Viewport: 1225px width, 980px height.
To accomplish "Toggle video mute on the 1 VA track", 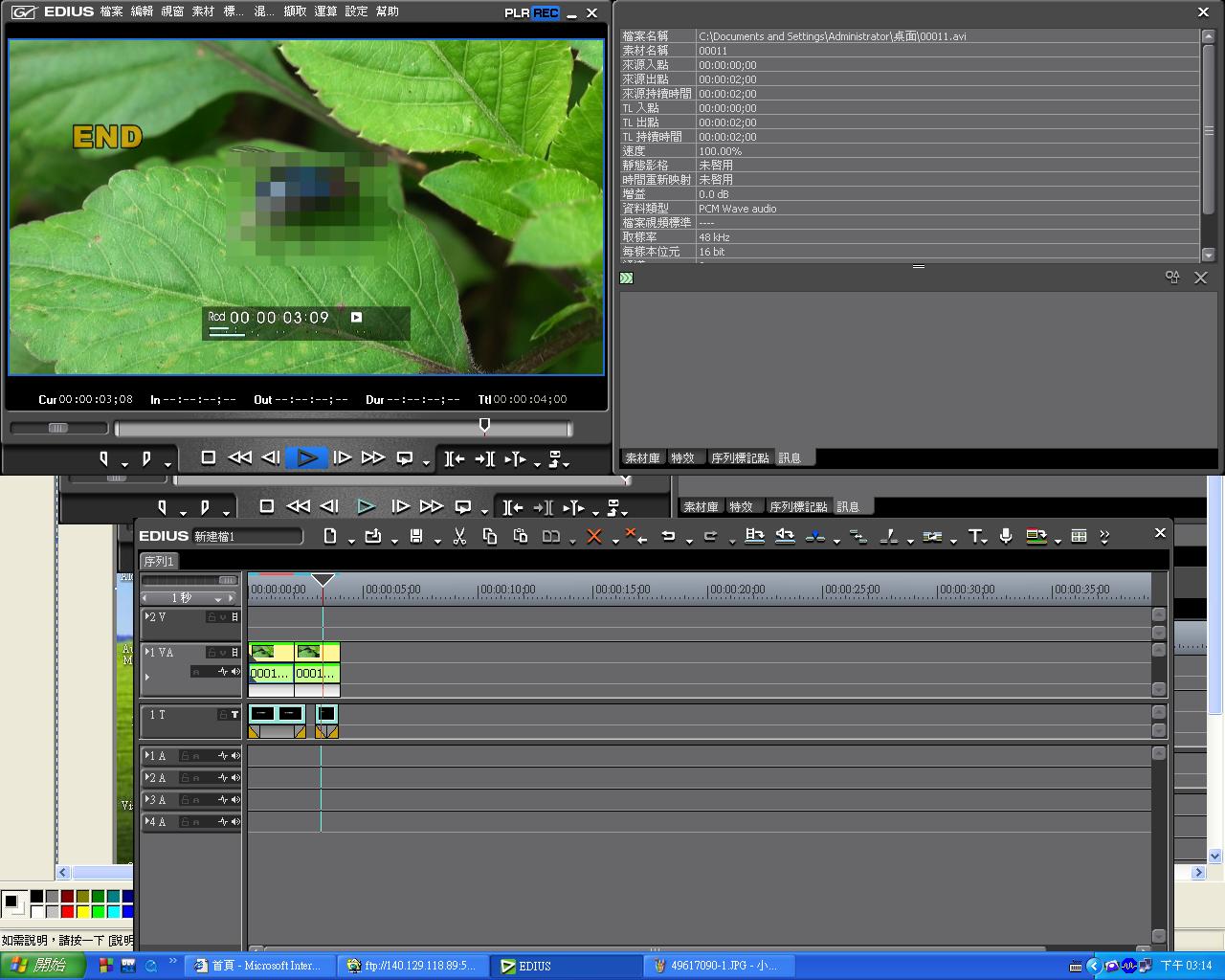I will (235, 653).
